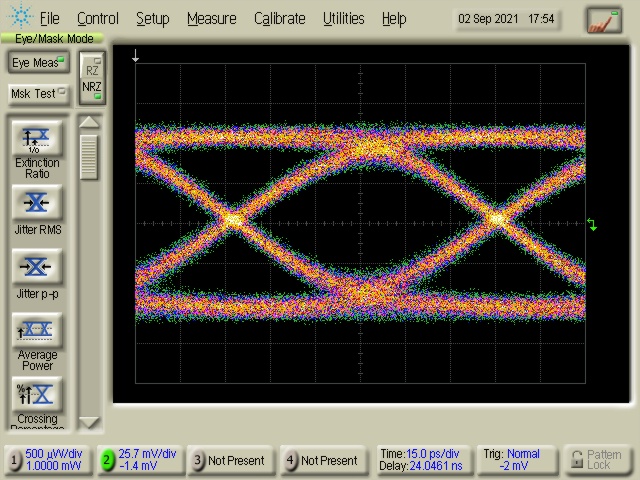Click the measurement toolbar scrollbar thumb

coord(89,155)
